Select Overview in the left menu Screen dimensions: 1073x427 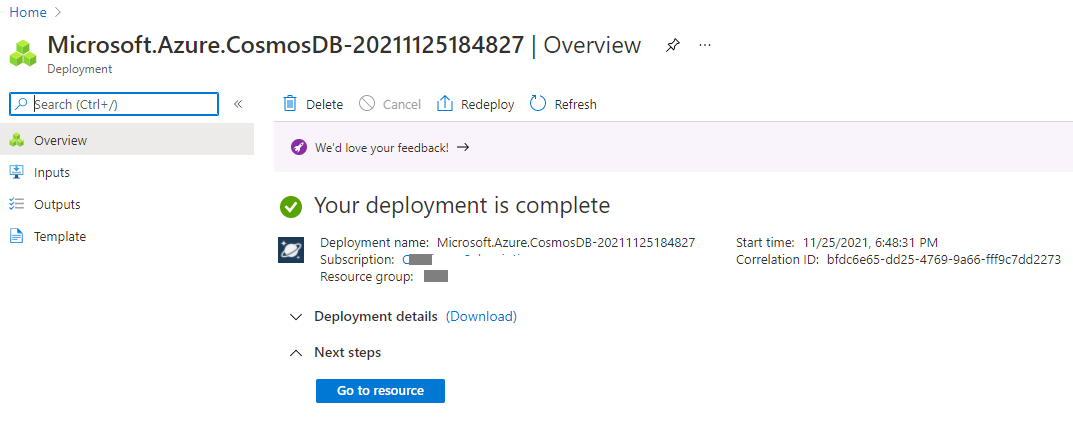coord(127,140)
